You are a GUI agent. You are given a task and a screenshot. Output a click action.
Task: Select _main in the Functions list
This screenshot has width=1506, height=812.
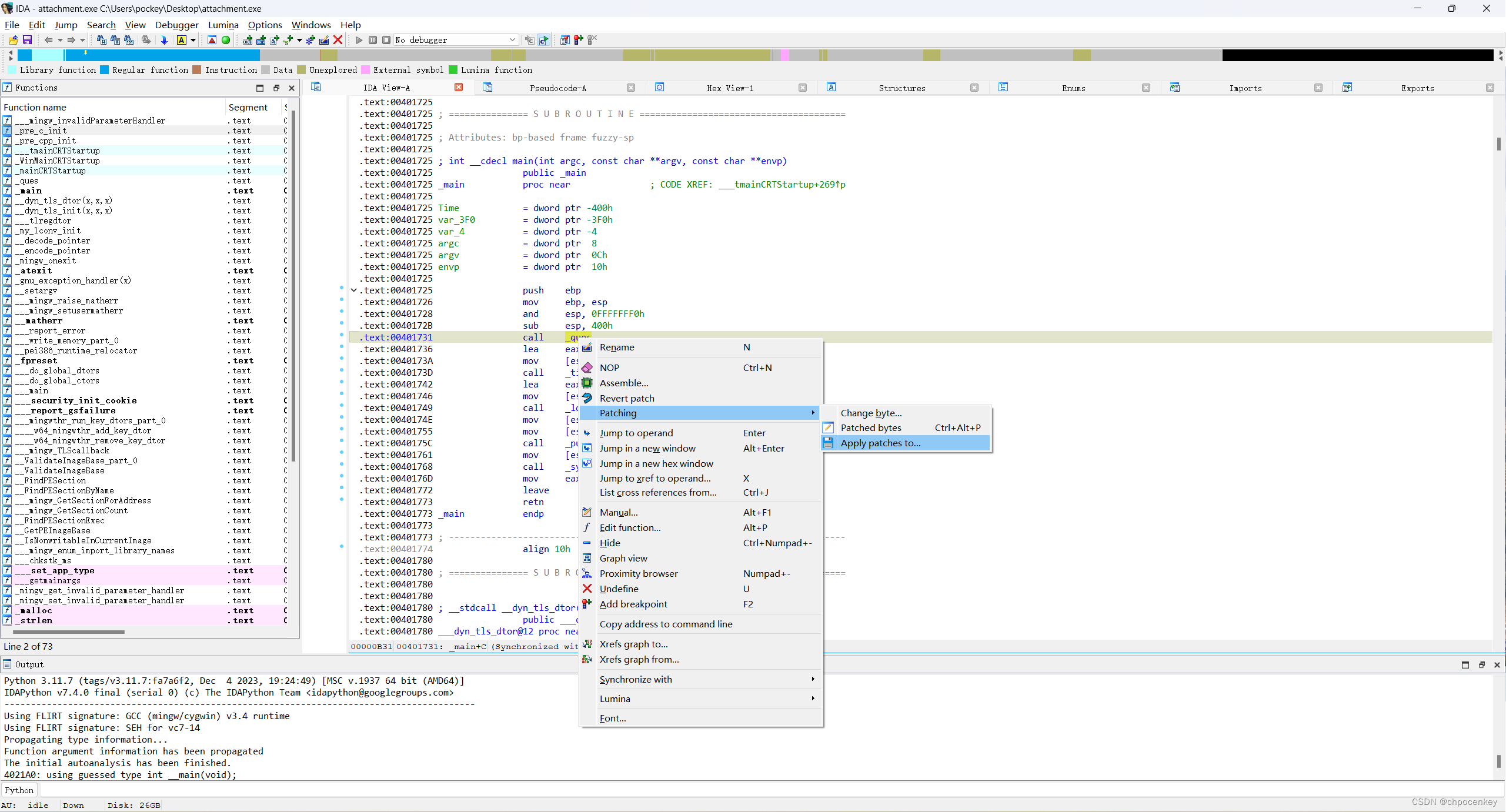(x=31, y=191)
